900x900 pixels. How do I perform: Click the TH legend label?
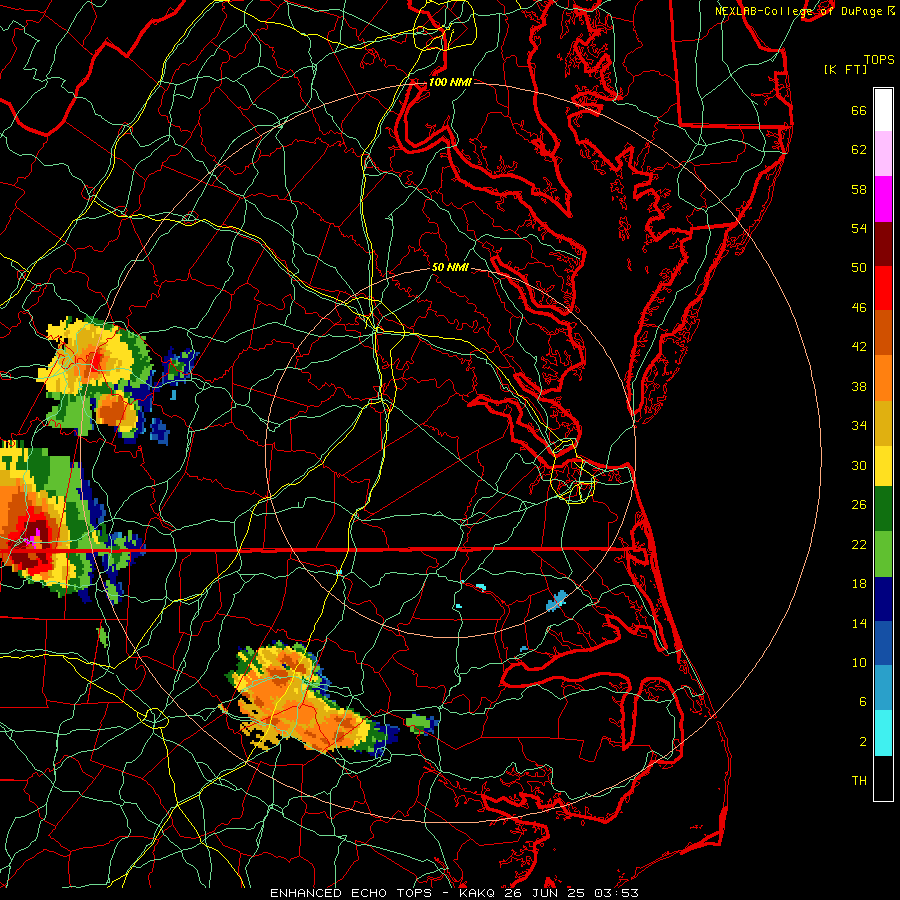(x=859, y=781)
